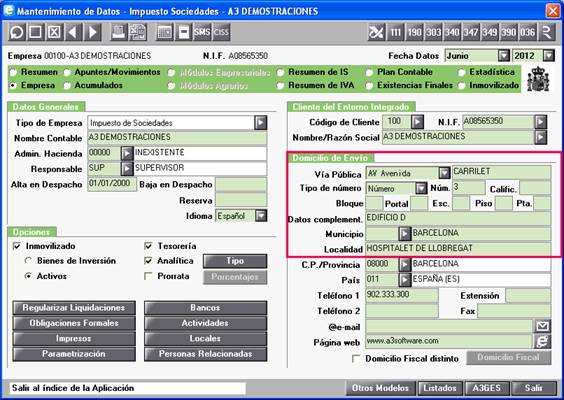Open Código de Cliente lookup arrow
This screenshot has width=564, height=400.
point(417,122)
